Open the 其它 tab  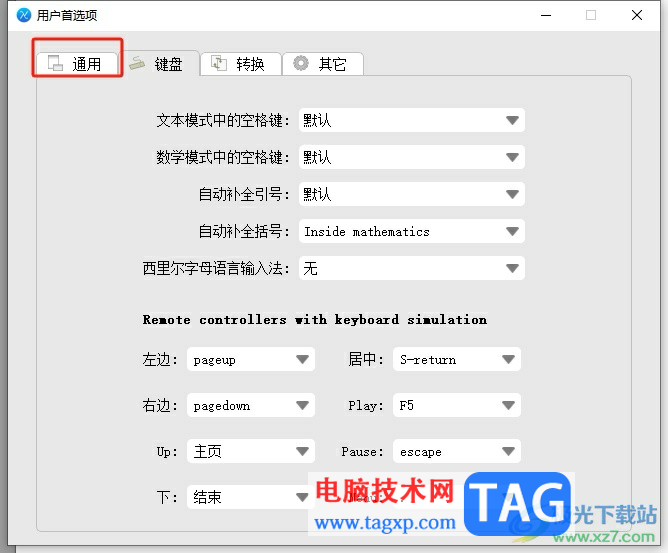tap(322, 64)
